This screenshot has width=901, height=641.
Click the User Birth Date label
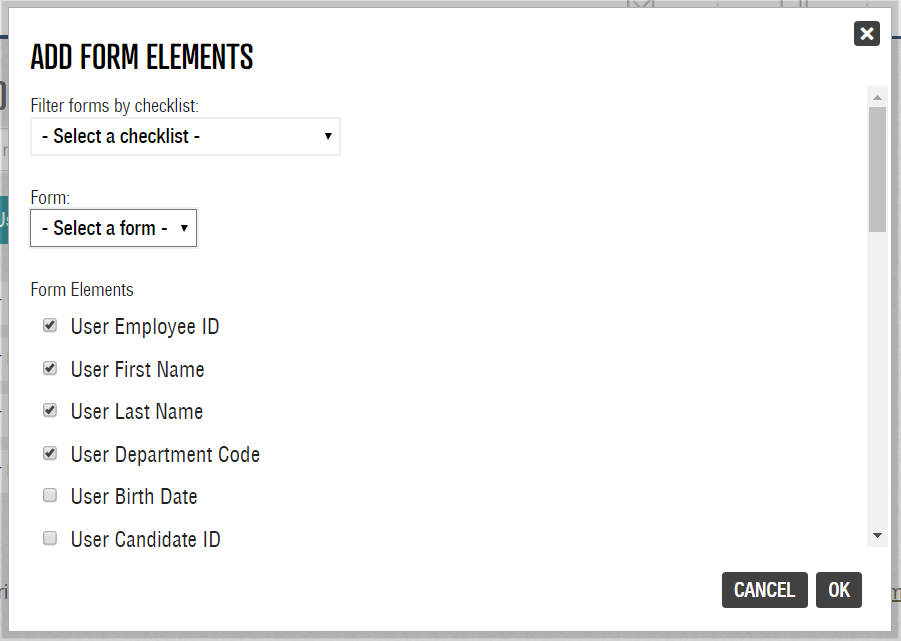(x=134, y=497)
